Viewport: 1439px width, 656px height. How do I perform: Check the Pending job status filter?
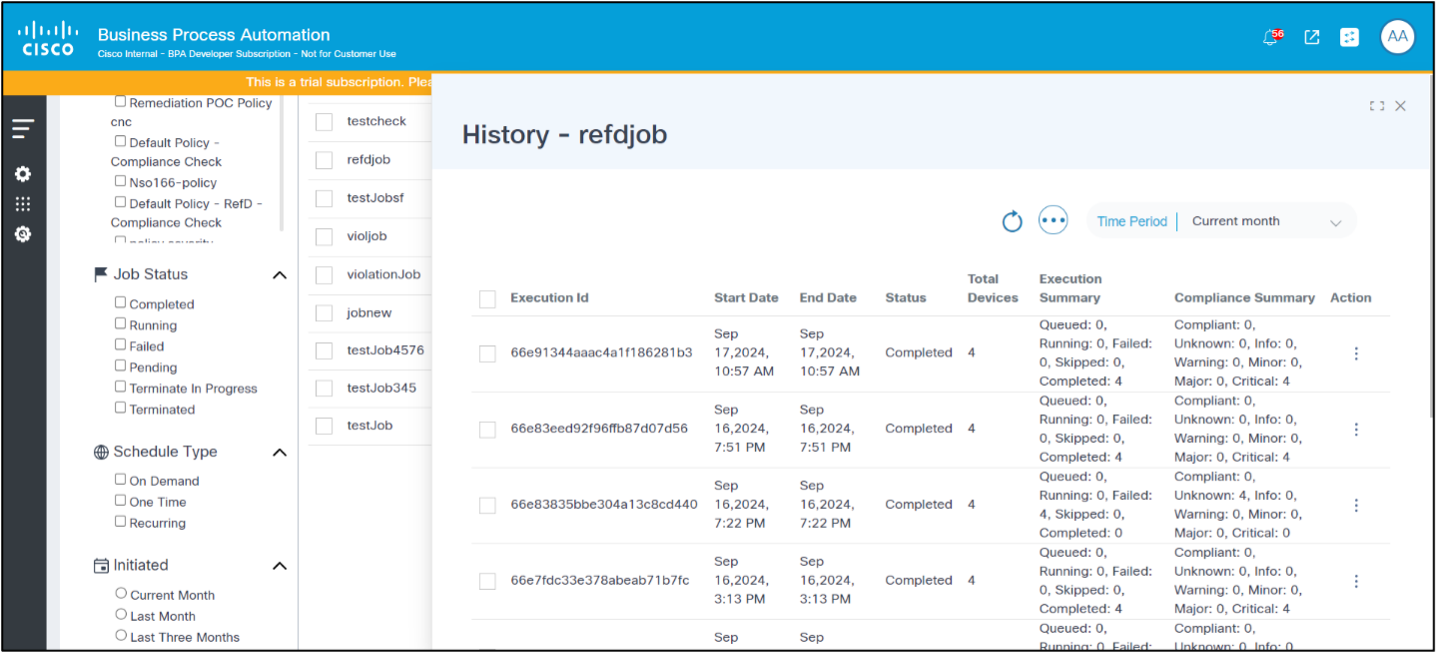click(x=121, y=365)
